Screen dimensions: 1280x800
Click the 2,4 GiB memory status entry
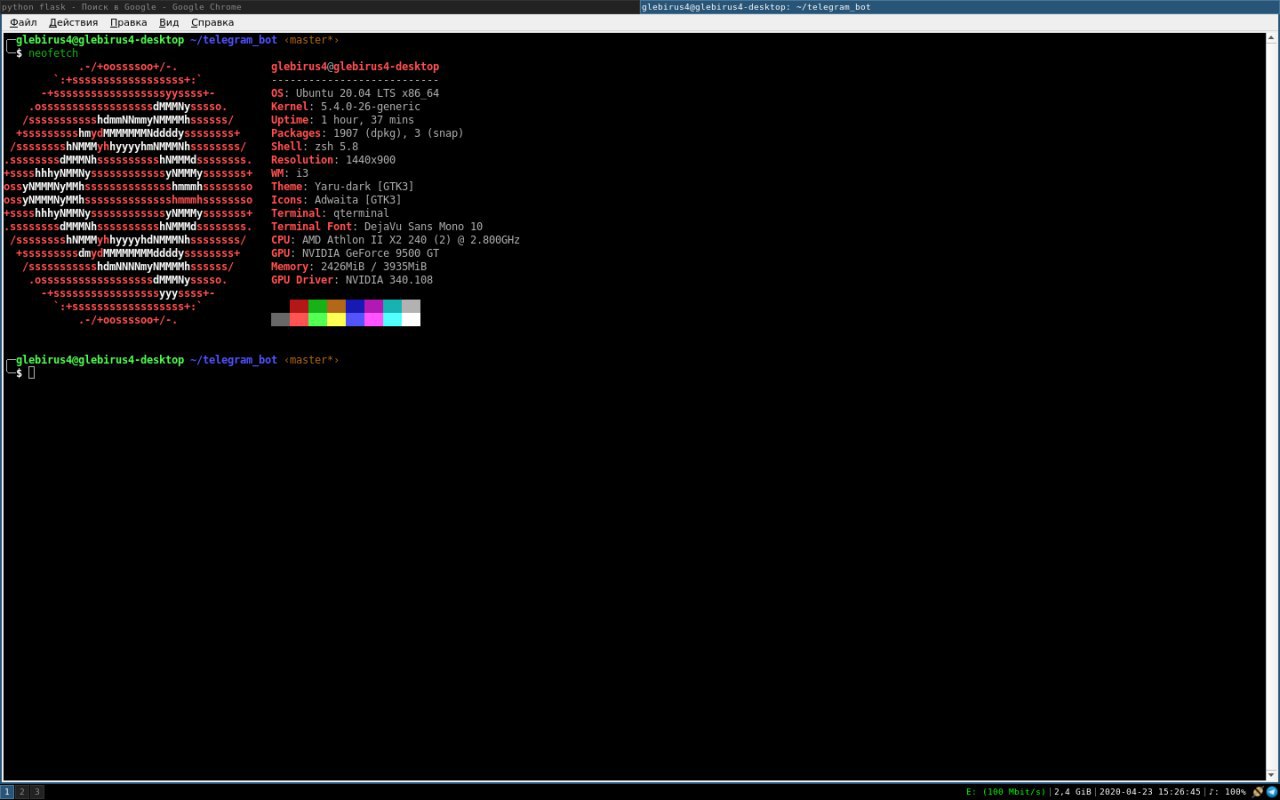[1073, 792]
